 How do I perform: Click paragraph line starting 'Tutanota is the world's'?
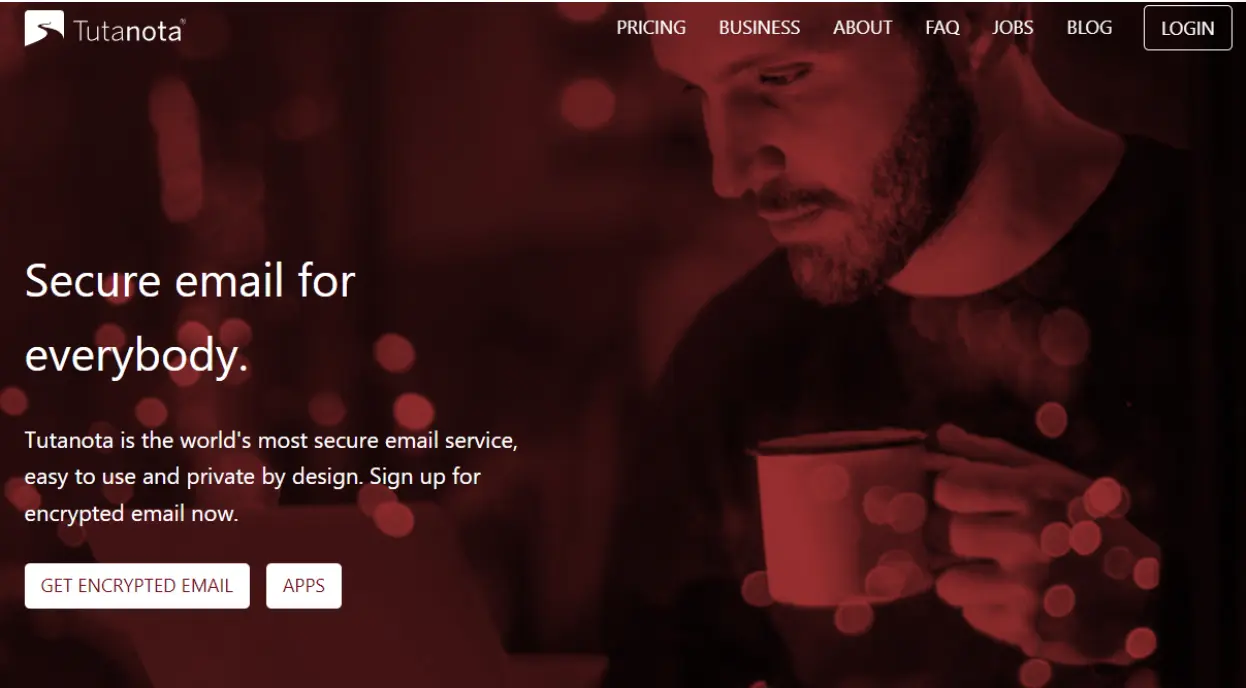coord(271,440)
